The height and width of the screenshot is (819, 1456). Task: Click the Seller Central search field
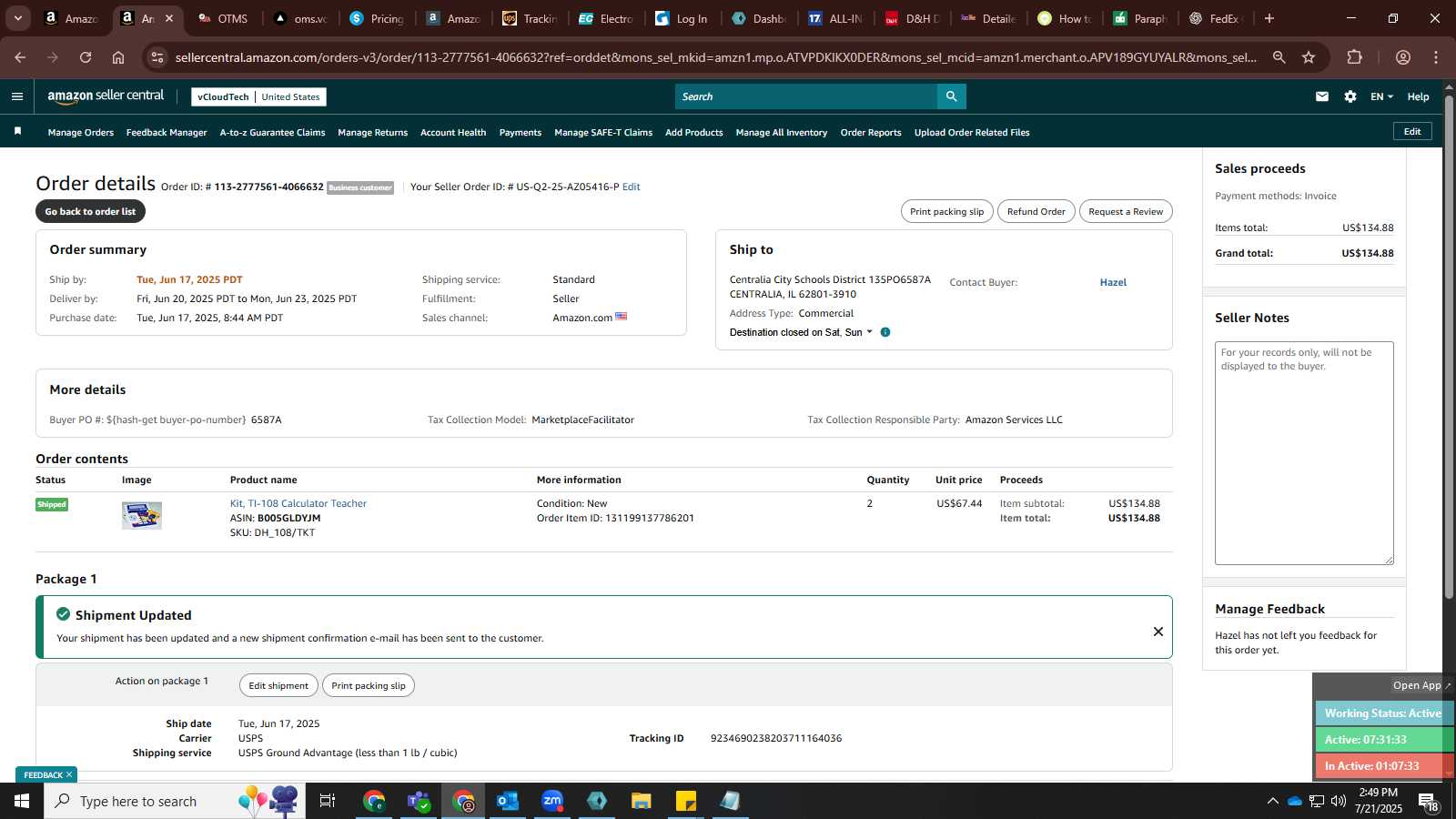tap(806, 96)
